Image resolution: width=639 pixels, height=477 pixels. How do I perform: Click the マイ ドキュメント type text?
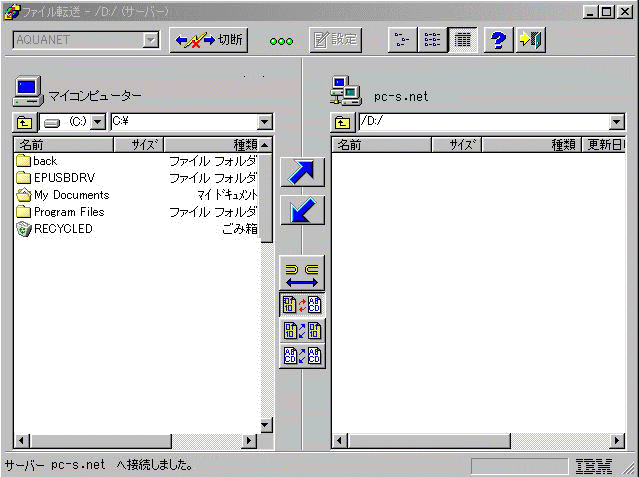point(227,195)
